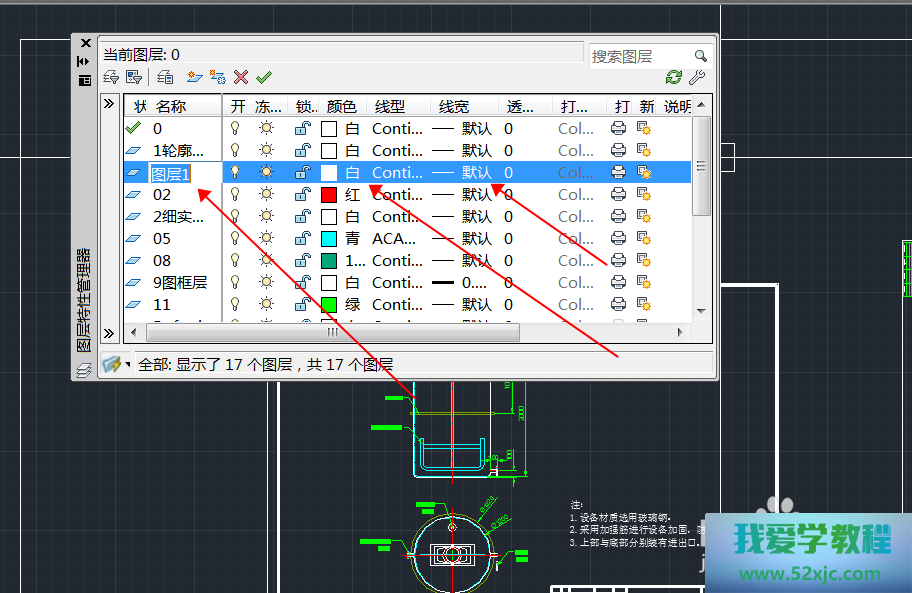This screenshot has height=593, width=912.
Task: Click the New Layer toolbar icon
Action: tap(194, 77)
